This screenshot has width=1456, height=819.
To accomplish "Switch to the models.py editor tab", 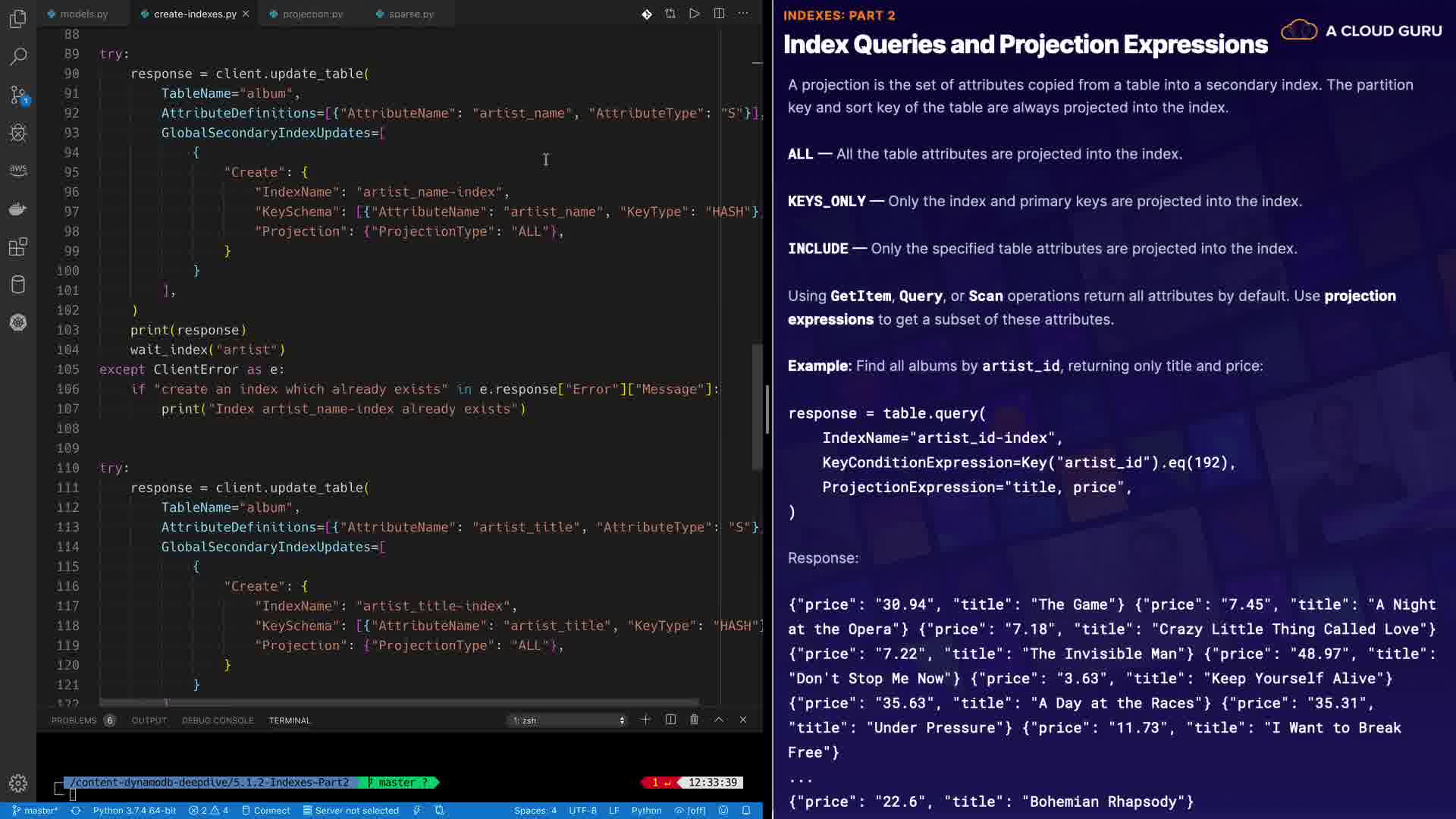I will 83,14.
